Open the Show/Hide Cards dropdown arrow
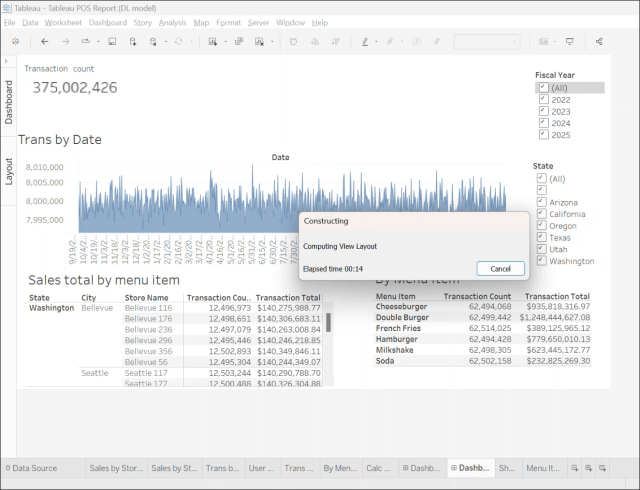The image size is (640, 490). pyautogui.click(x=555, y=42)
